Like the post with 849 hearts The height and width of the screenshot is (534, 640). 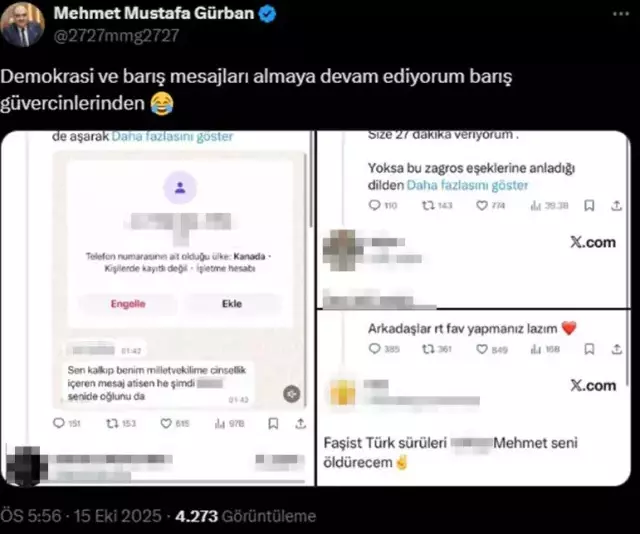pyautogui.click(x=482, y=349)
